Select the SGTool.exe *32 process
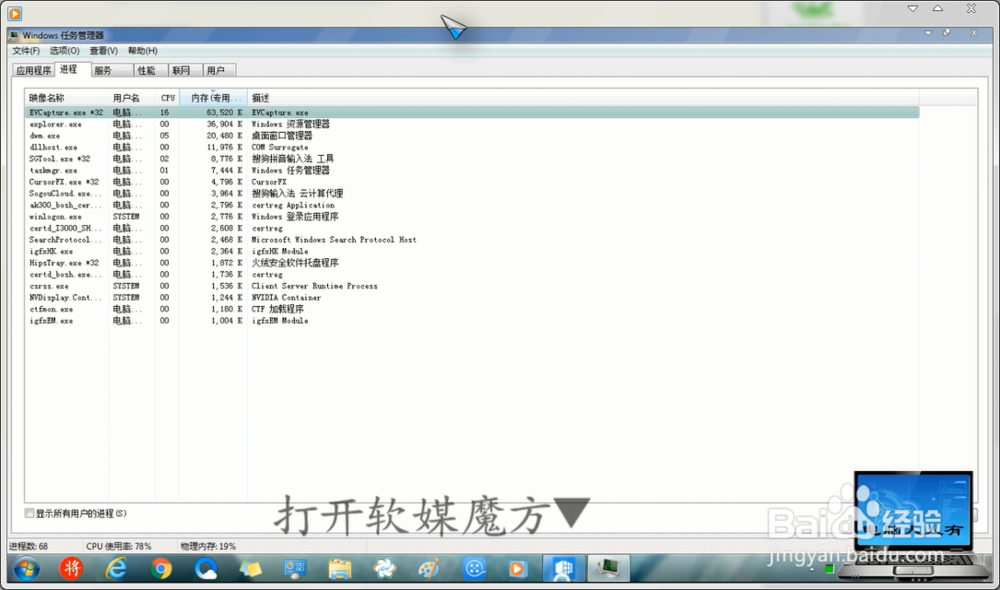 click(x=472, y=158)
